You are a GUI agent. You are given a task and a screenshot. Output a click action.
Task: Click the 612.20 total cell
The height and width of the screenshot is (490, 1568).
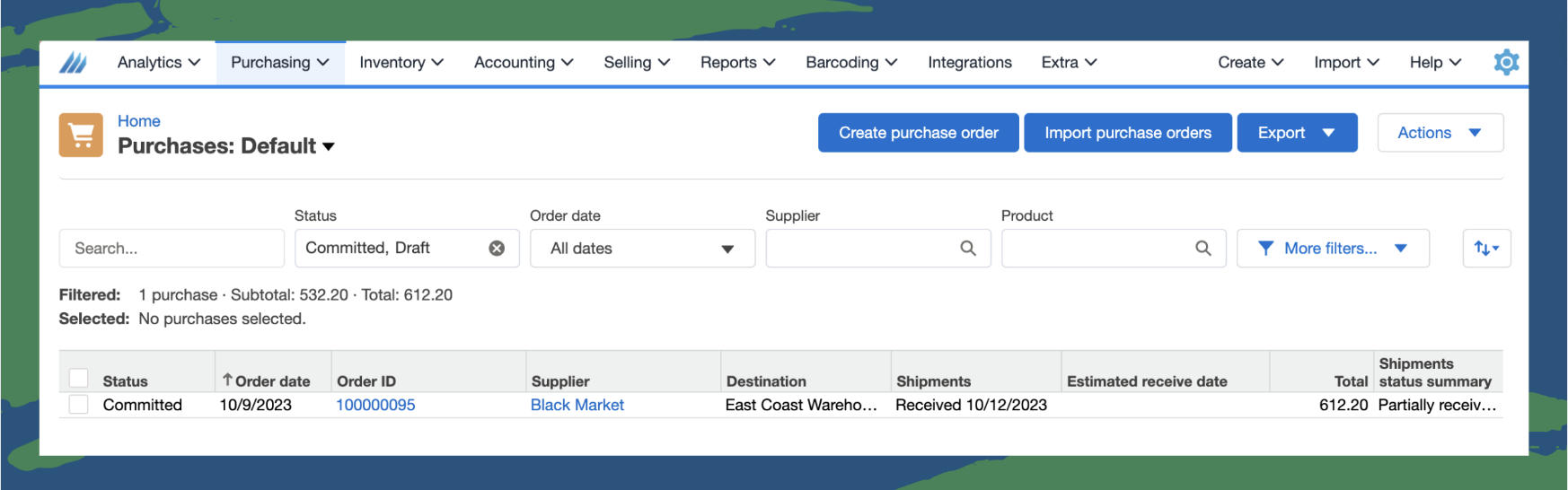[1343, 405]
